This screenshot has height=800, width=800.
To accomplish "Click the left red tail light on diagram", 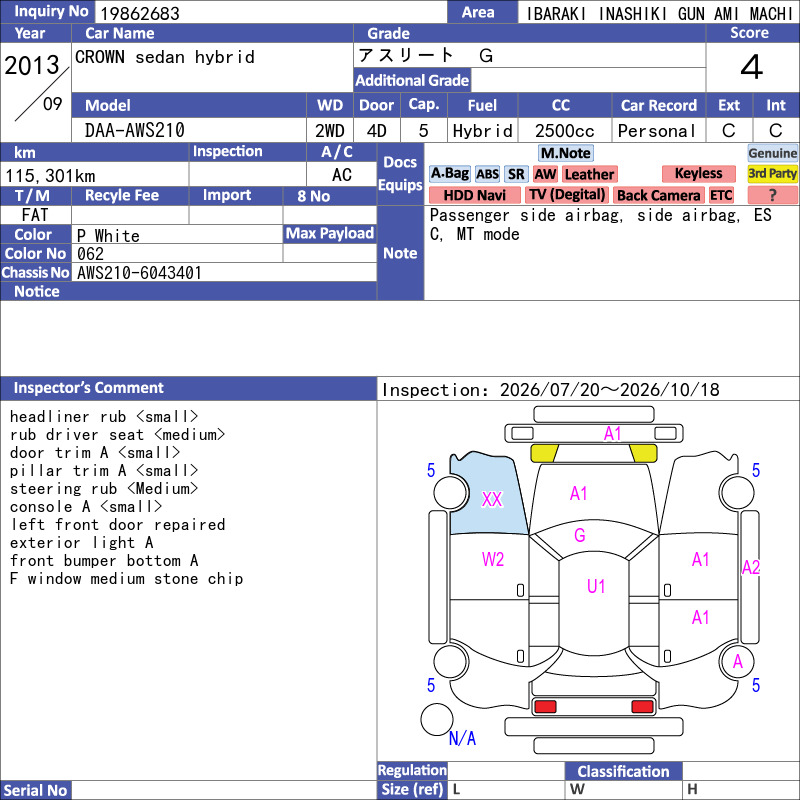I will point(545,707).
